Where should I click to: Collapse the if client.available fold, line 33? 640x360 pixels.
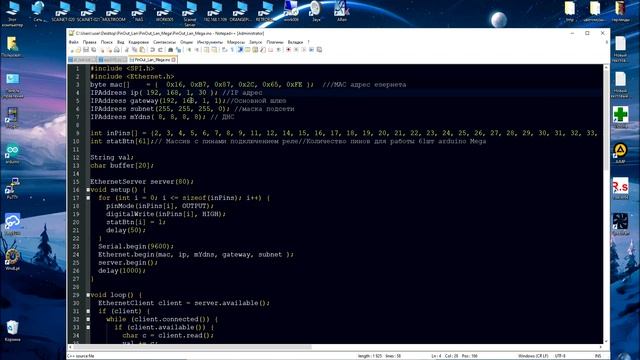pos(88,327)
